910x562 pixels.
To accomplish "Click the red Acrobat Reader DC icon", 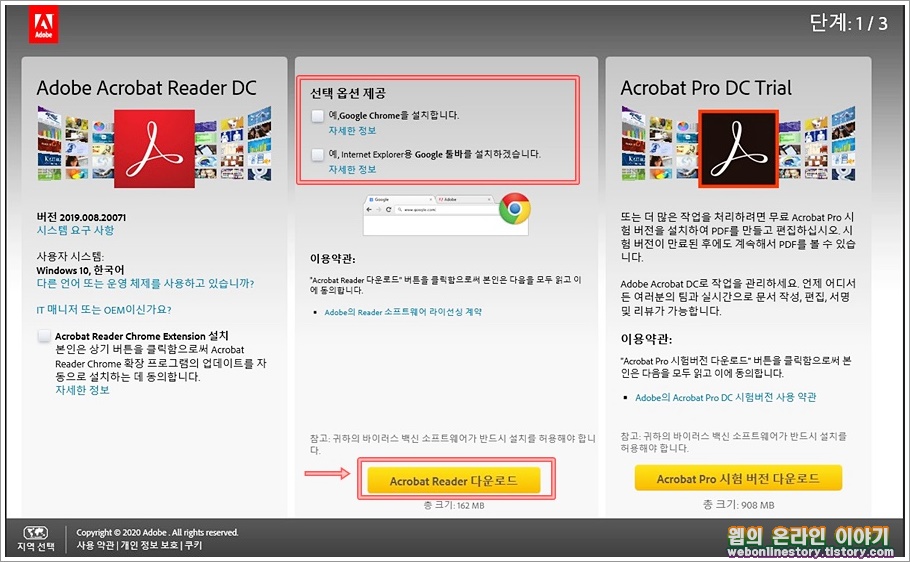I will tap(154, 149).
